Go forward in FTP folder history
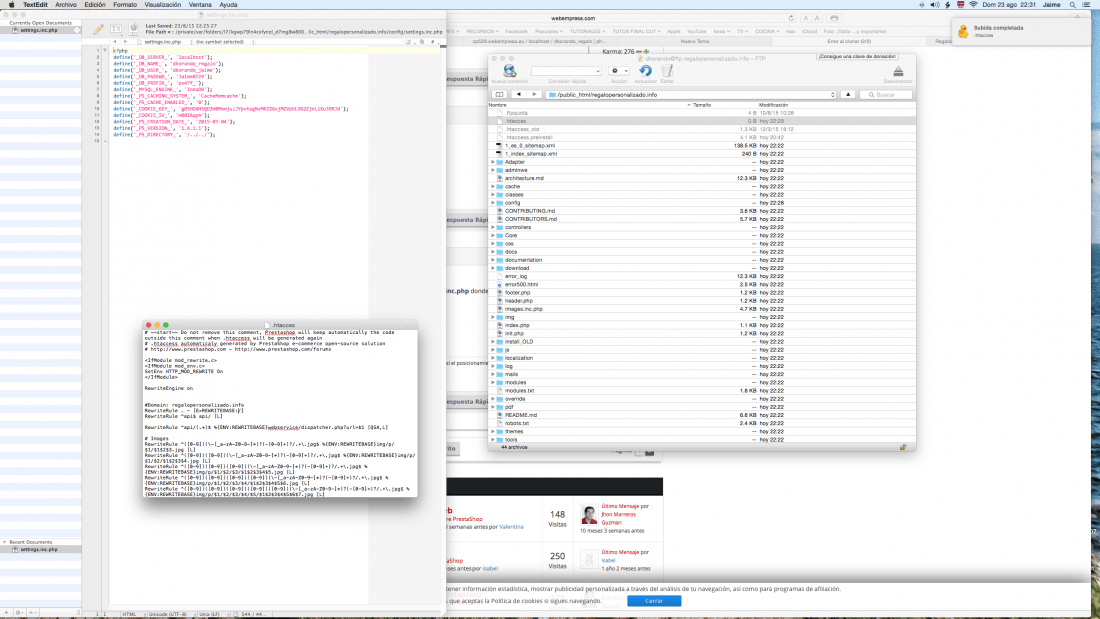 pyautogui.click(x=534, y=95)
